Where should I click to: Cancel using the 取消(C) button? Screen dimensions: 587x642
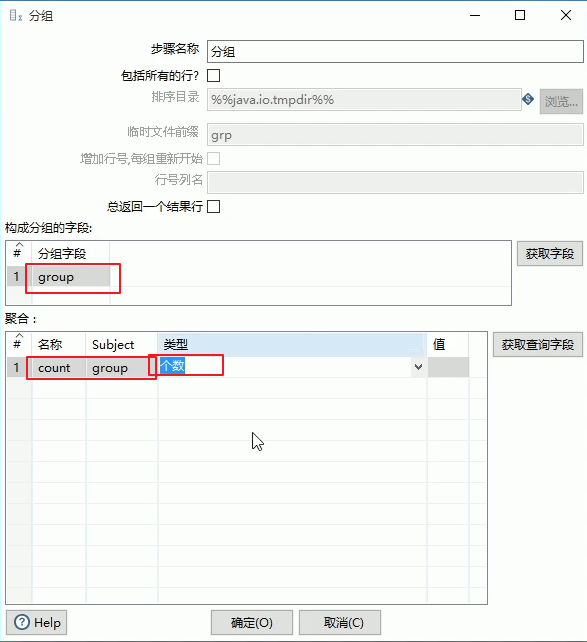tap(340, 623)
